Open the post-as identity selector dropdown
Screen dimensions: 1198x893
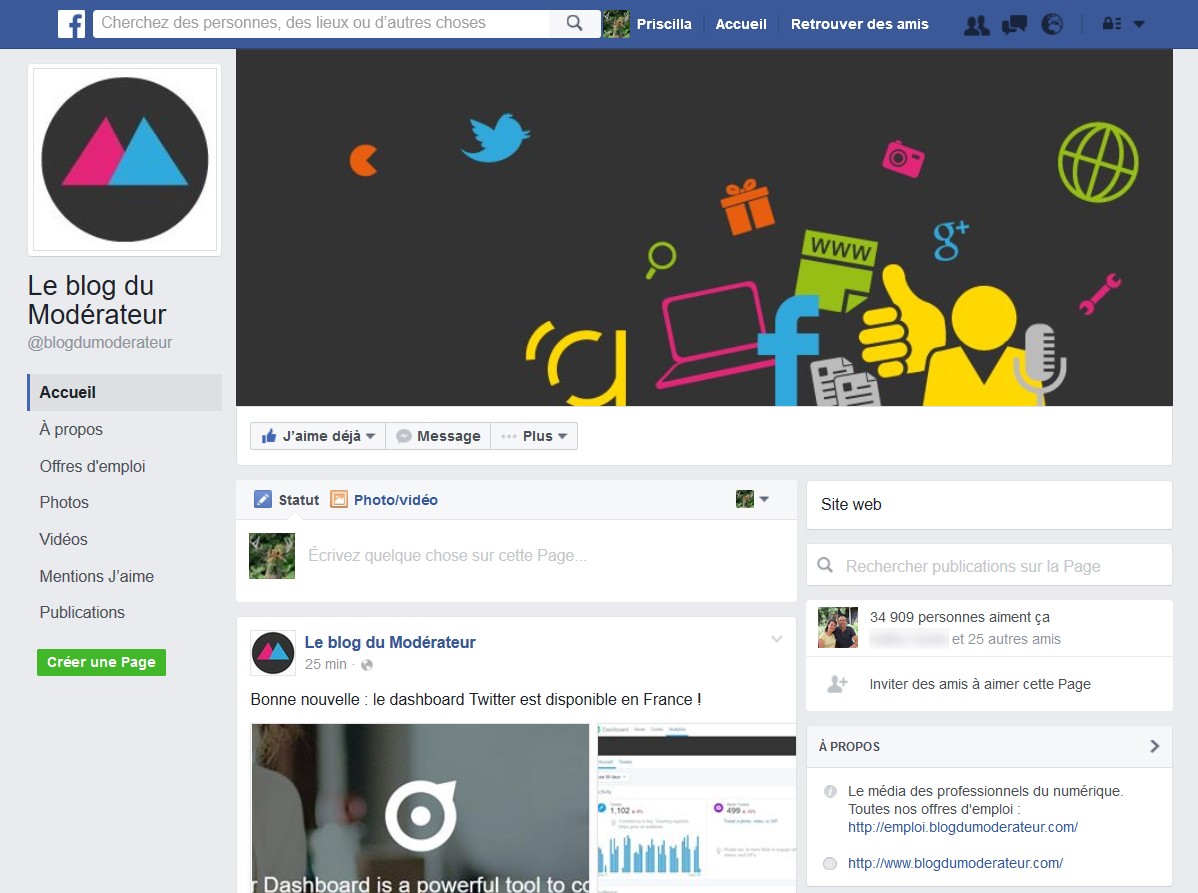pyautogui.click(x=753, y=499)
